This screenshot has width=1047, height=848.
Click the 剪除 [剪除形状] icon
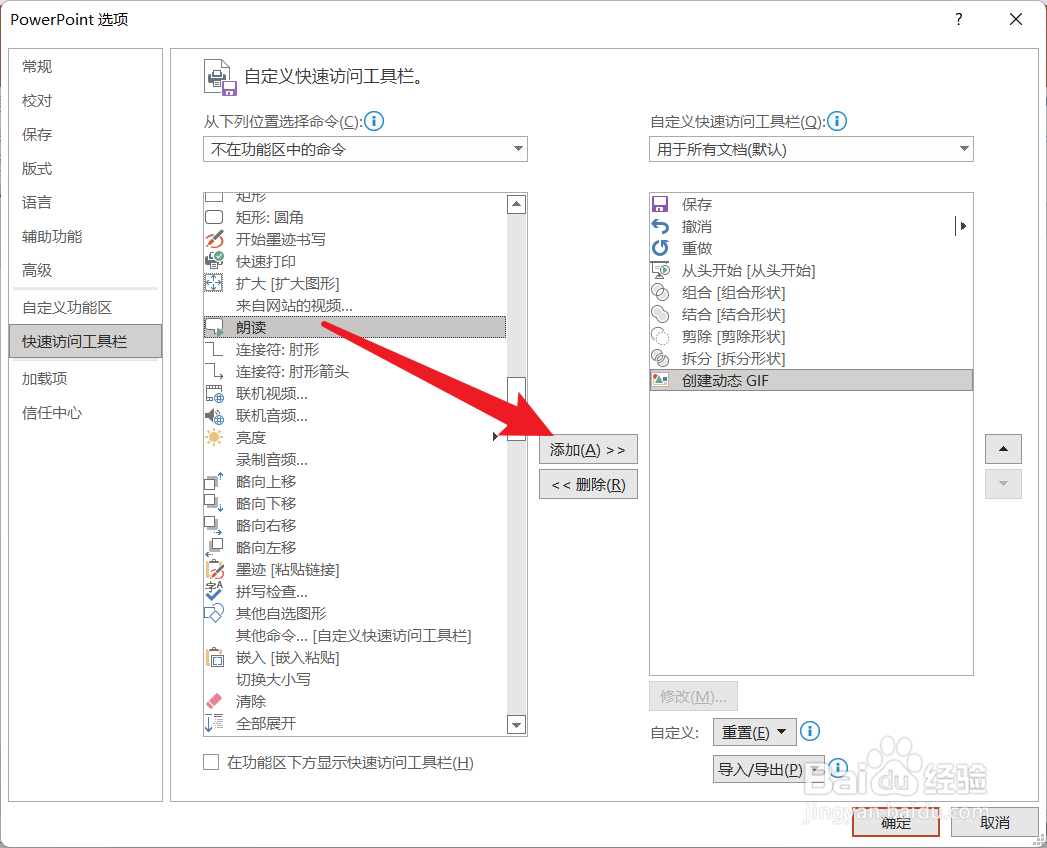[660, 337]
